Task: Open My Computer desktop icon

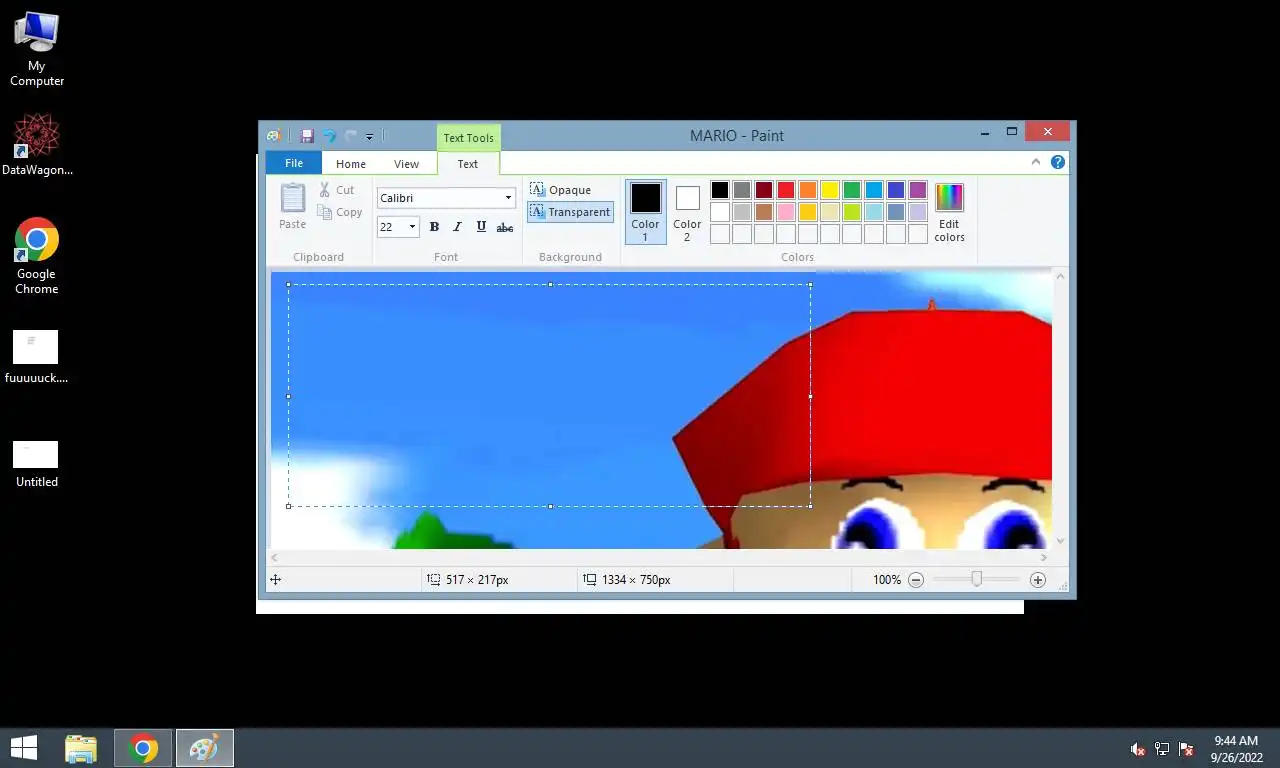Action: pos(37,48)
